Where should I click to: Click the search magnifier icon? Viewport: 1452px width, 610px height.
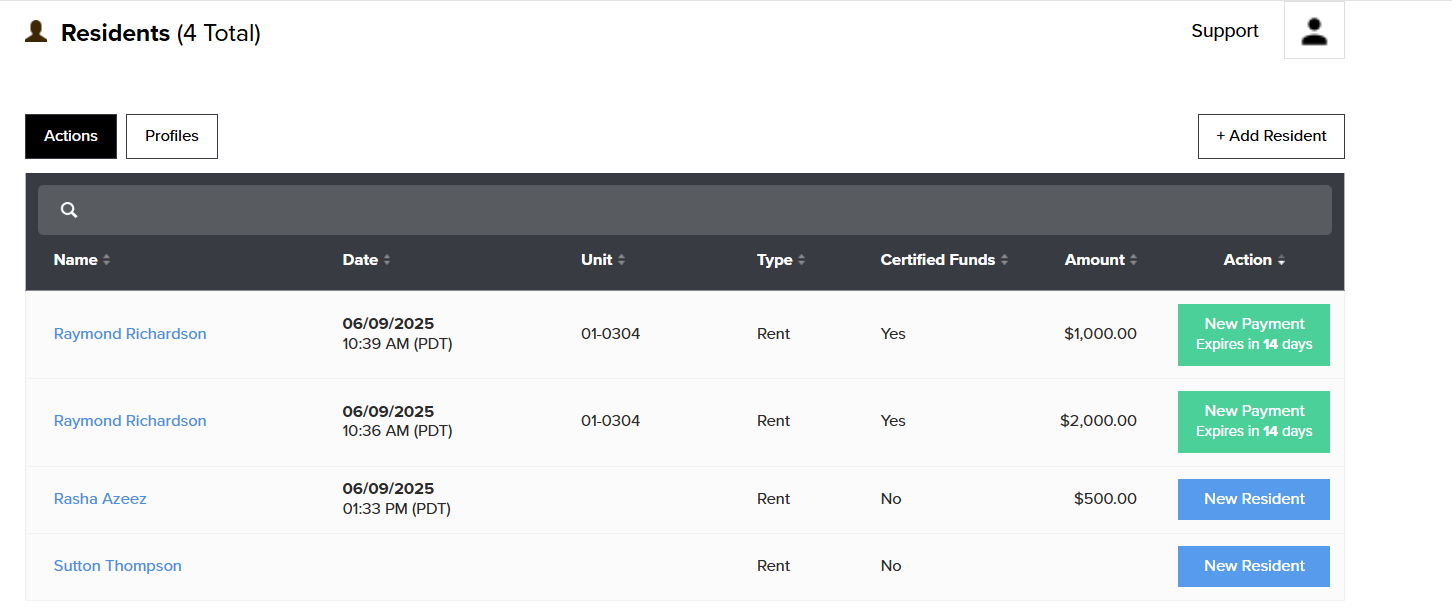(69, 210)
